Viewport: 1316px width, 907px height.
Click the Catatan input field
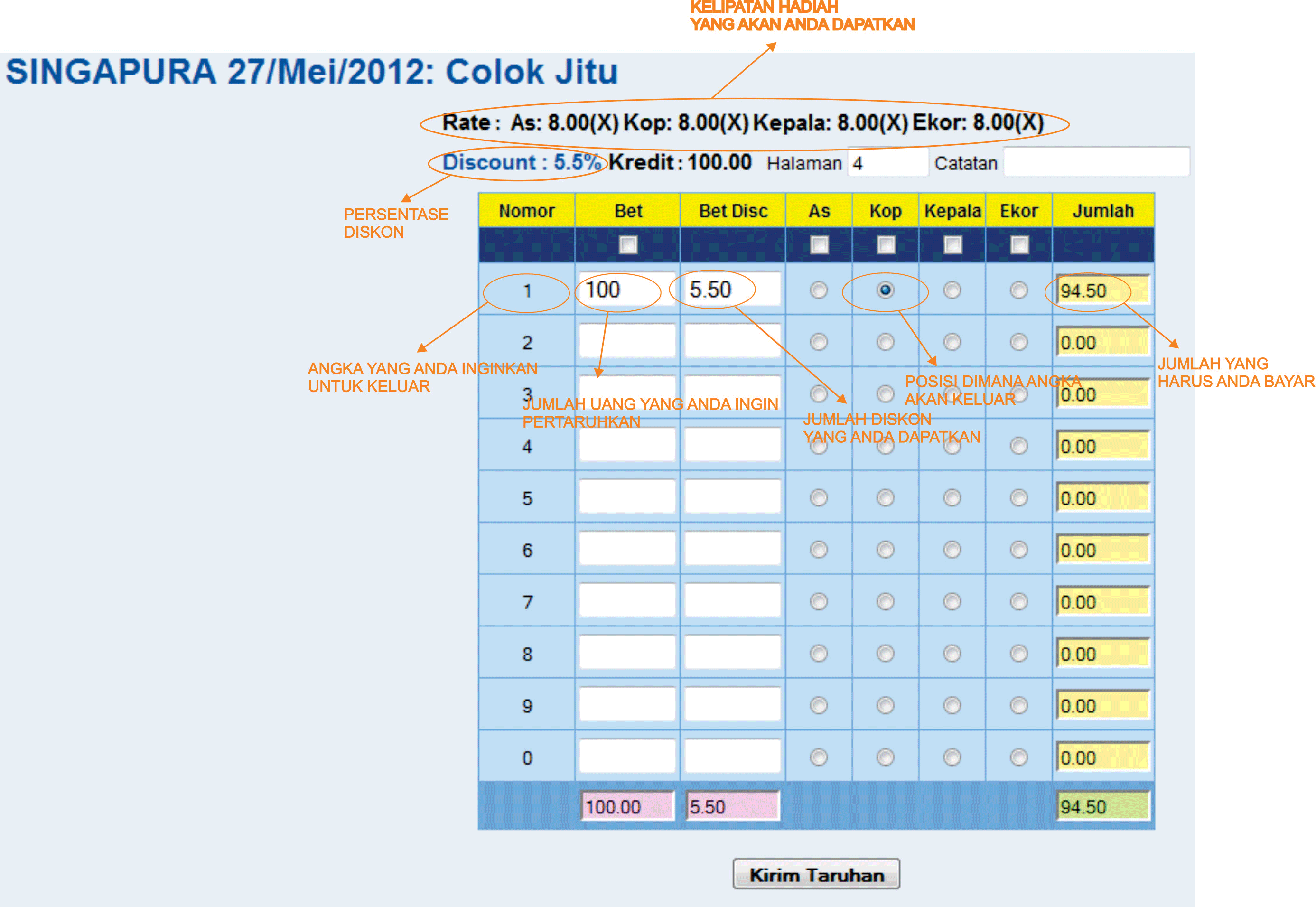[x=1097, y=162]
